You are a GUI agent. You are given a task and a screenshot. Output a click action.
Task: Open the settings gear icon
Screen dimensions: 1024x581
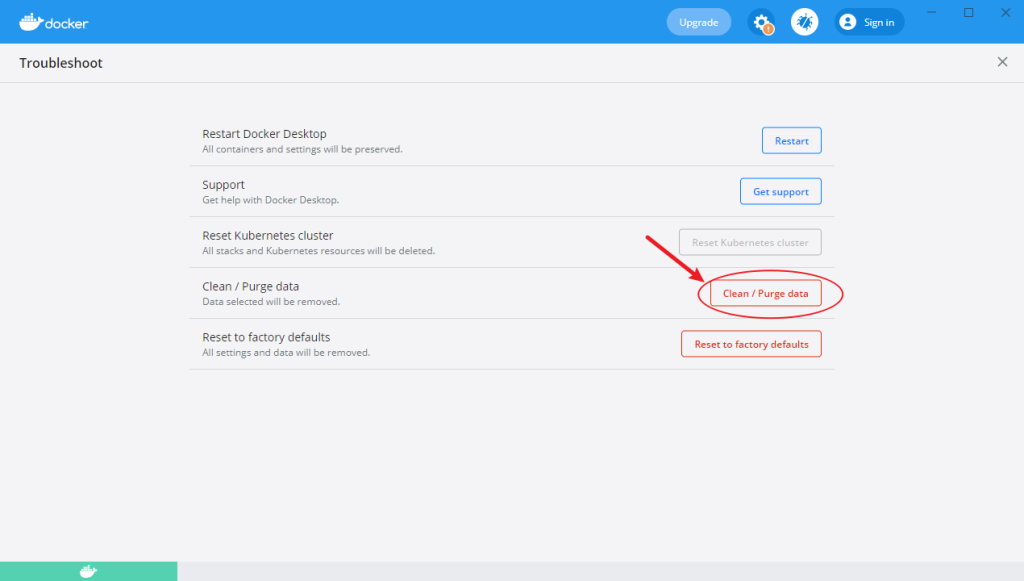(x=761, y=22)
